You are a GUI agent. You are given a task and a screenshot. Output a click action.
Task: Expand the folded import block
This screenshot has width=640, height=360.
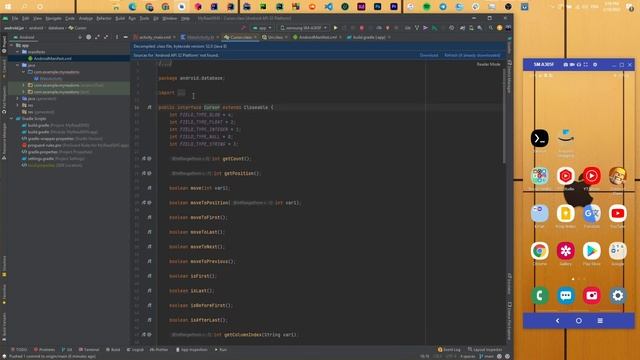point(181,93)
